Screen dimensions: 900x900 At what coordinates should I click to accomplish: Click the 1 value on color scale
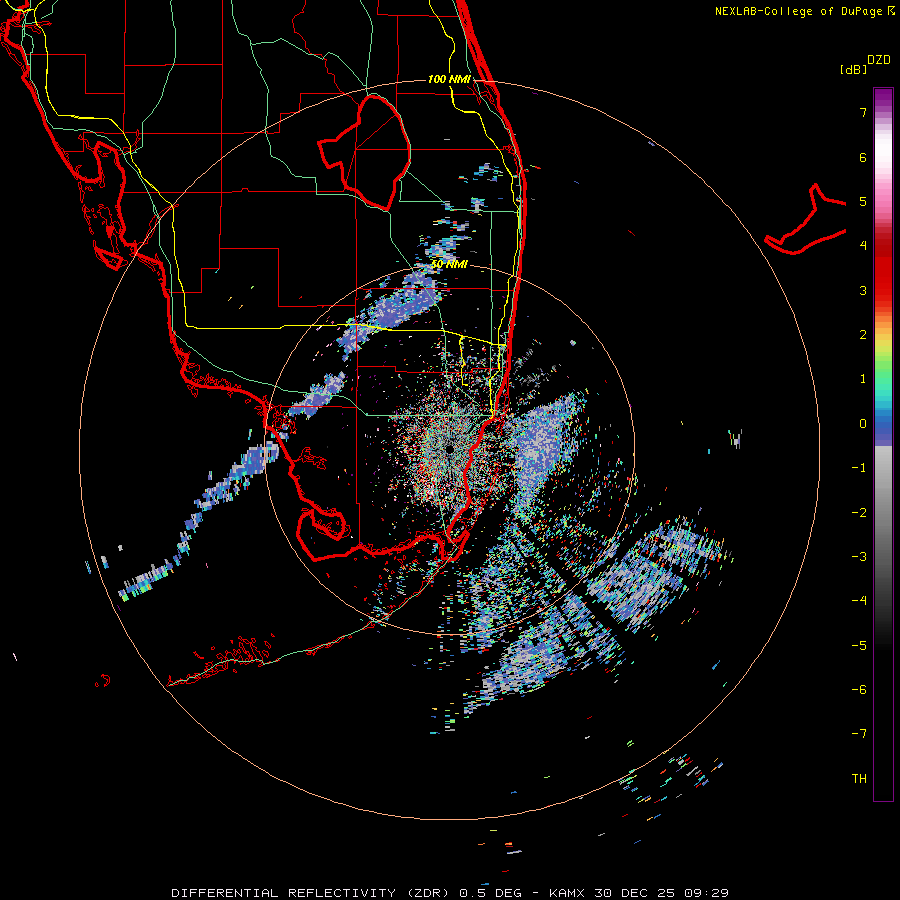click(863, 379)
